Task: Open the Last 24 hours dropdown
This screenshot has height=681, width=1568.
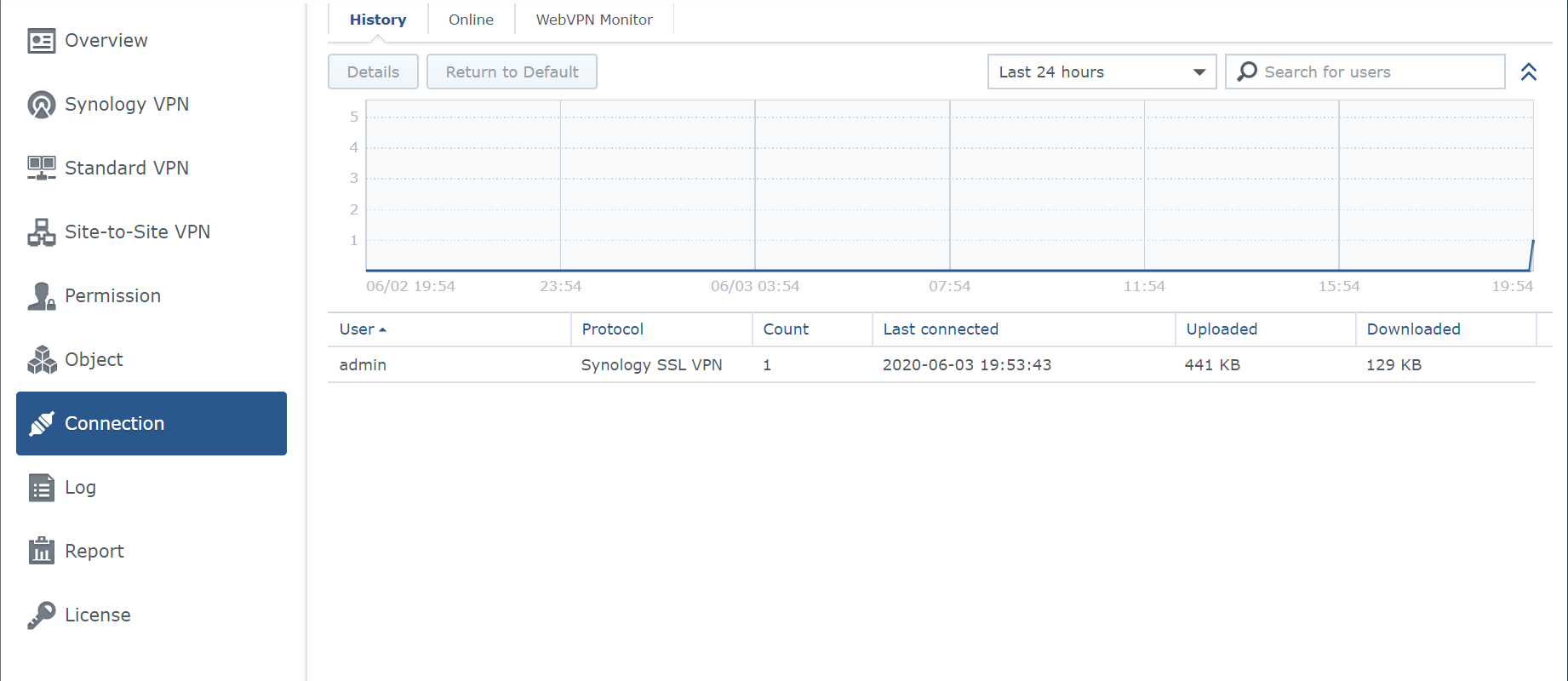Action: point(1102,72)
